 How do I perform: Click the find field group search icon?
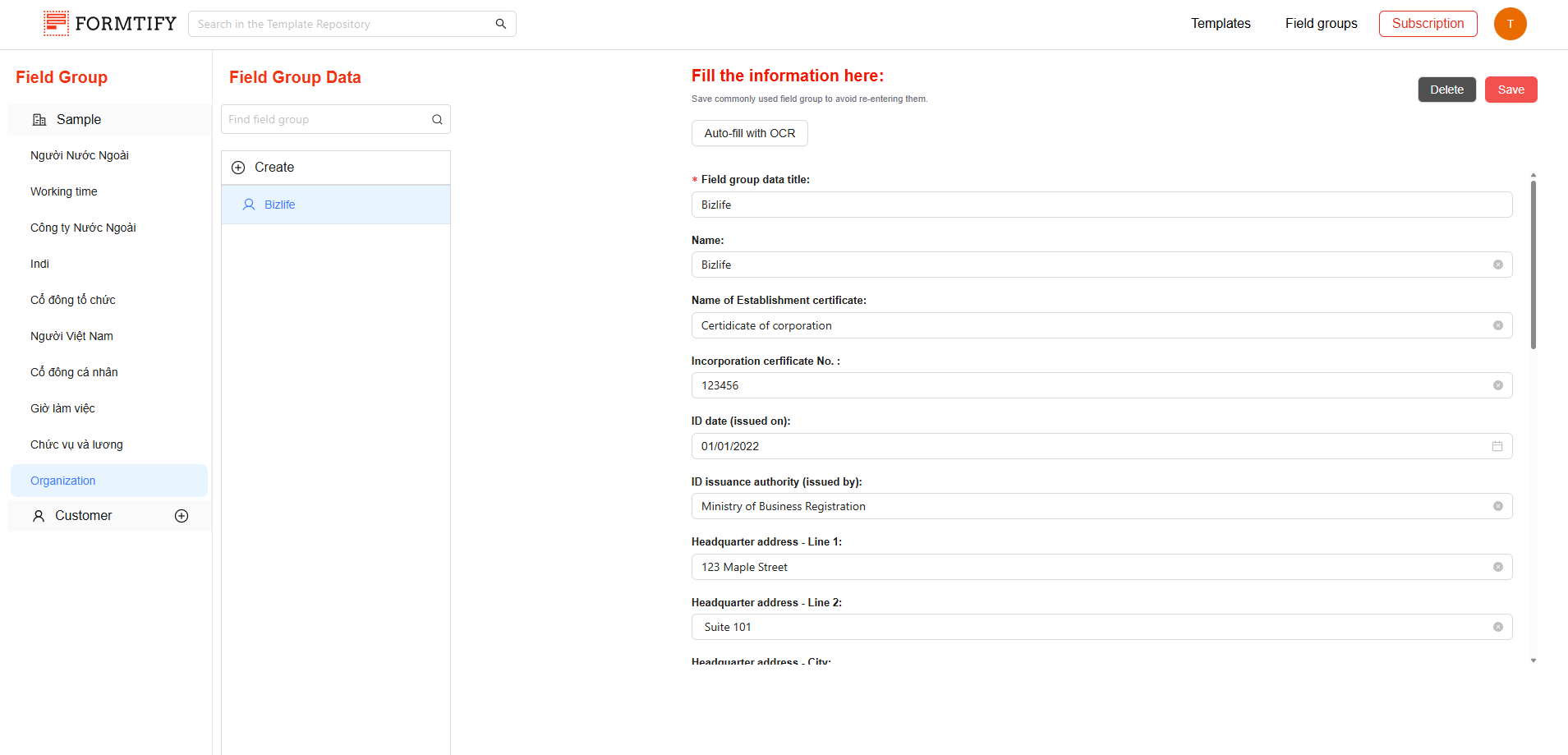point(437,120)
